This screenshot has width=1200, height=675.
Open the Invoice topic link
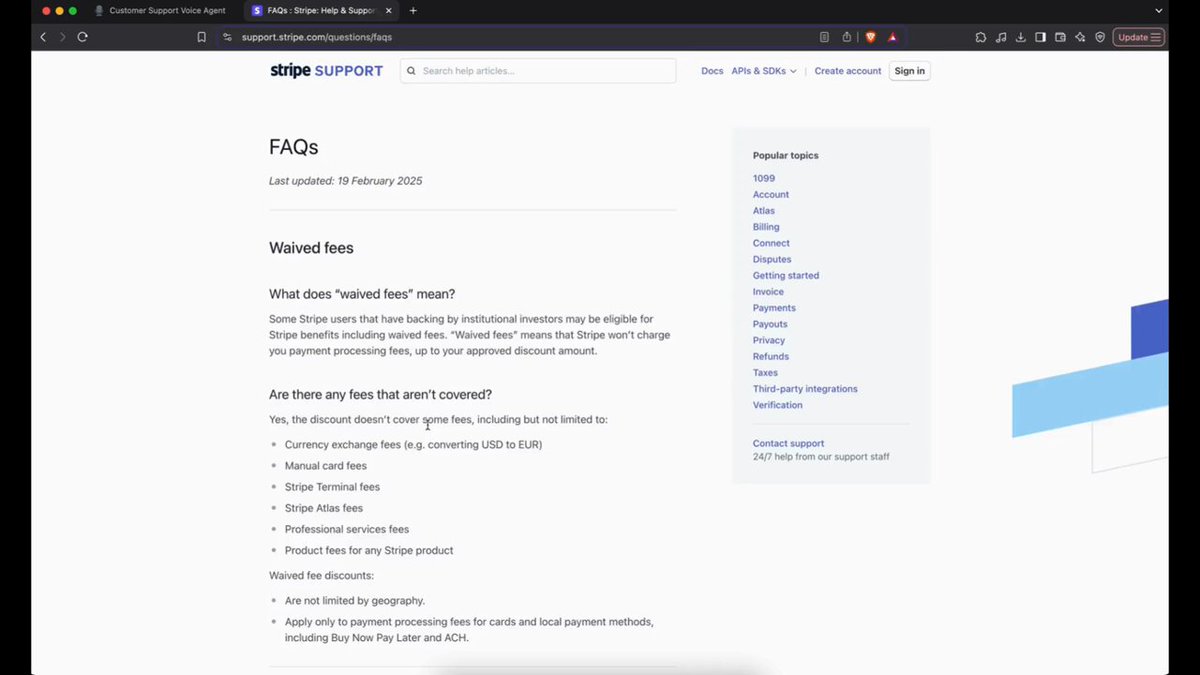[768, 292]
